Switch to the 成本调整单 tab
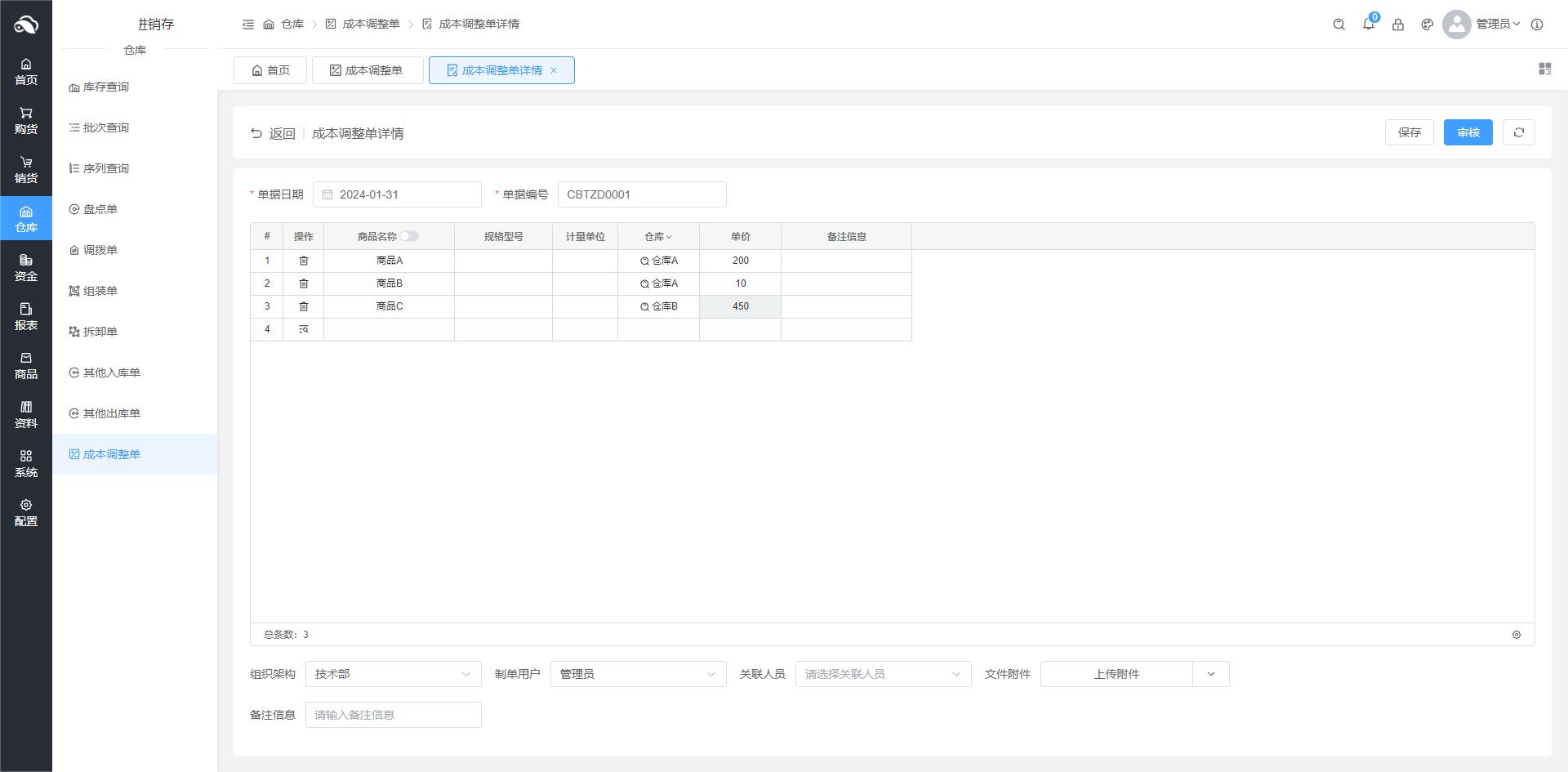This screenshot has width=1568, height=772. (367, 70)
